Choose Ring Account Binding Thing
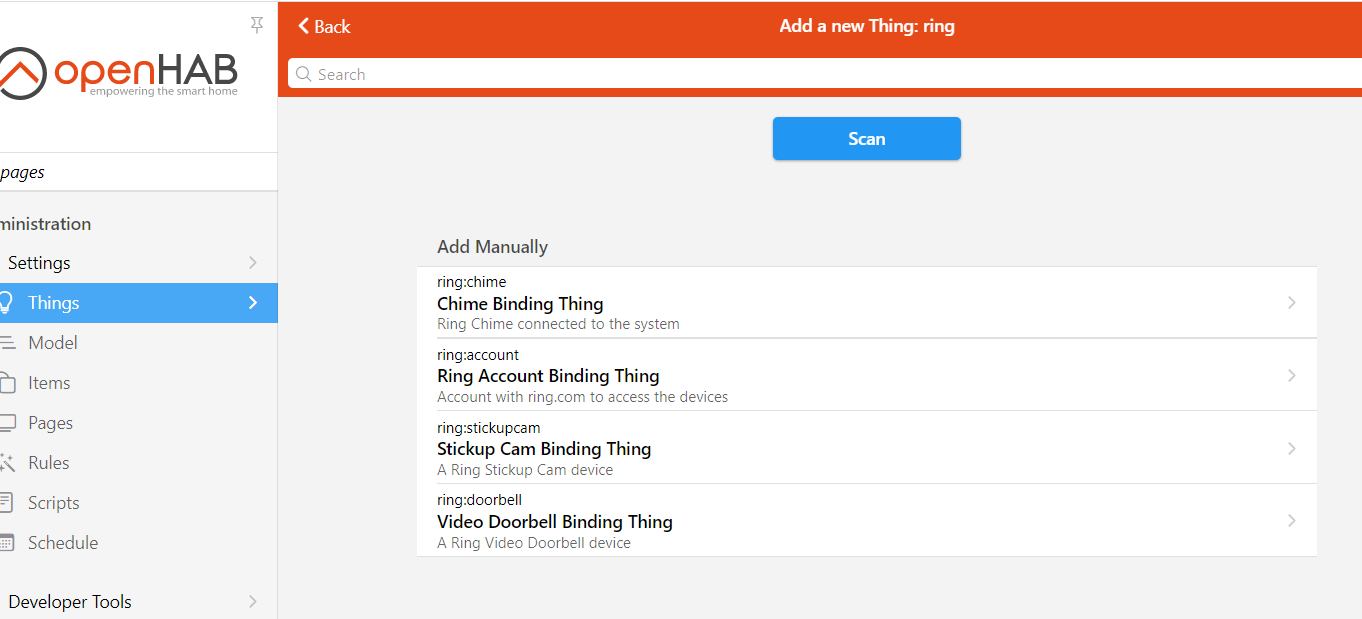Viewport: 1362px width, 619px height. tap(548, 376)
